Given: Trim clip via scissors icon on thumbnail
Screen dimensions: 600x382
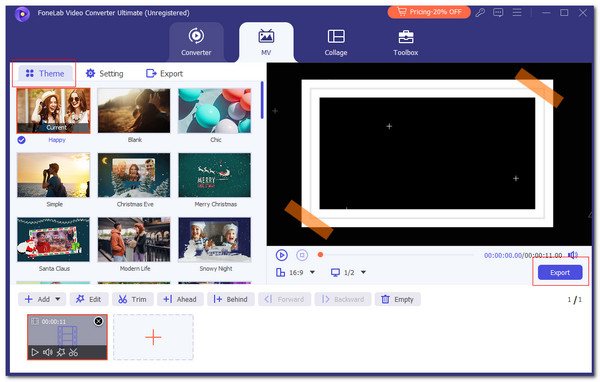Looking at the screenshot, I should click(x=73, y=352).
